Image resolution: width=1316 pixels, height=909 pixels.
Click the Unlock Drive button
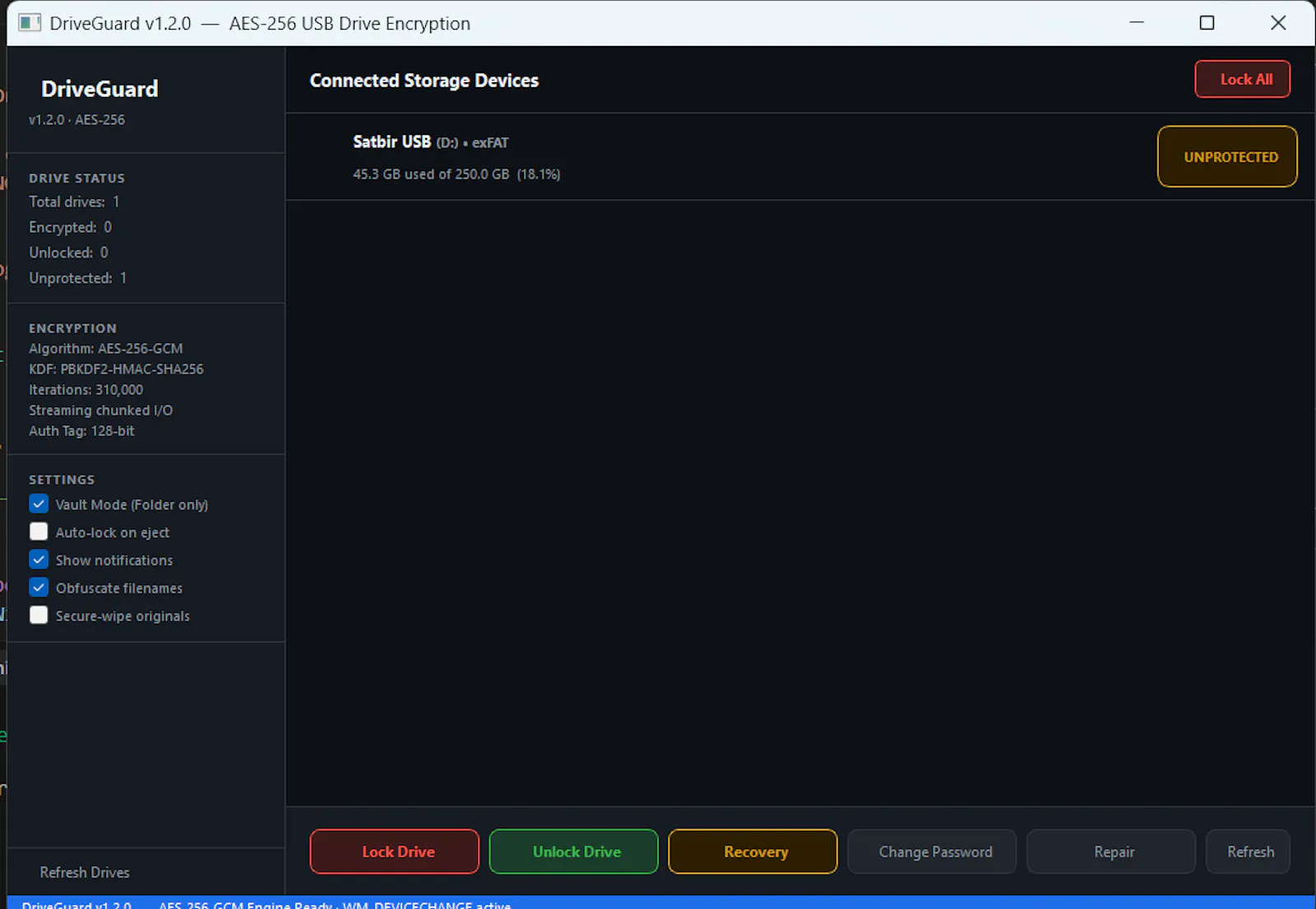pyautogui.click(x=573, y=851)
